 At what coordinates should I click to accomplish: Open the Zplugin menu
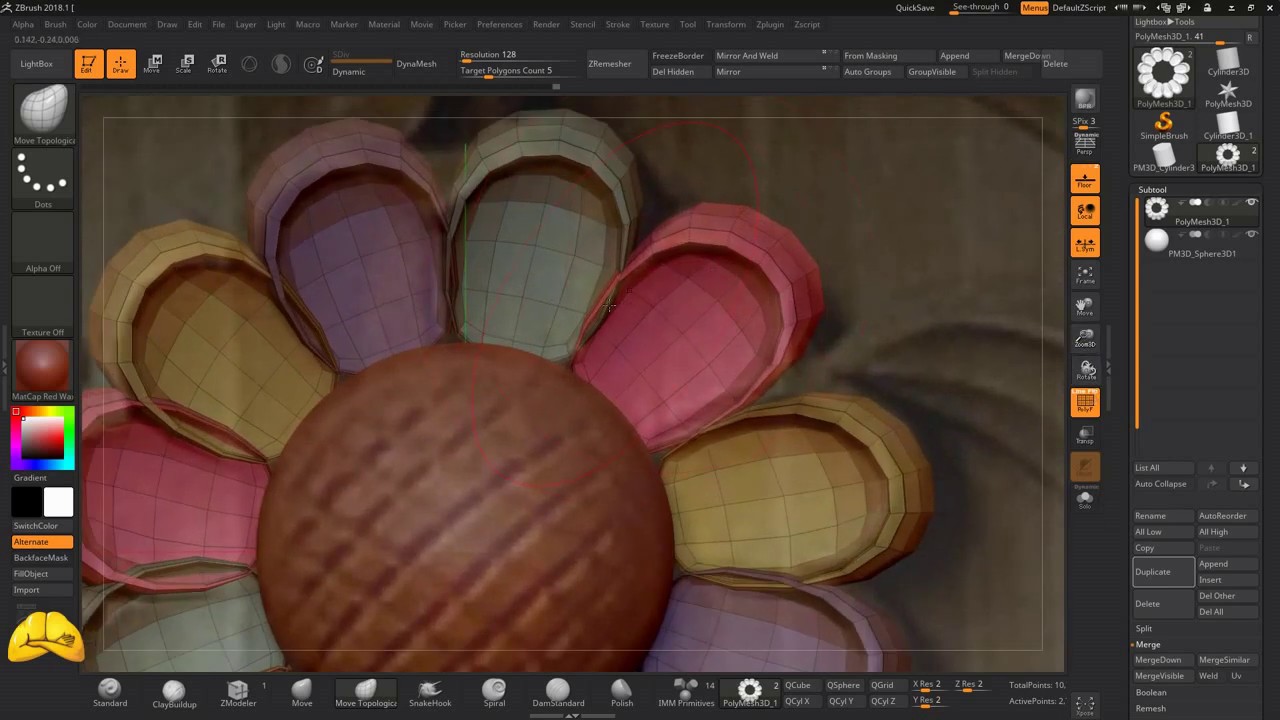pos(770,24)
